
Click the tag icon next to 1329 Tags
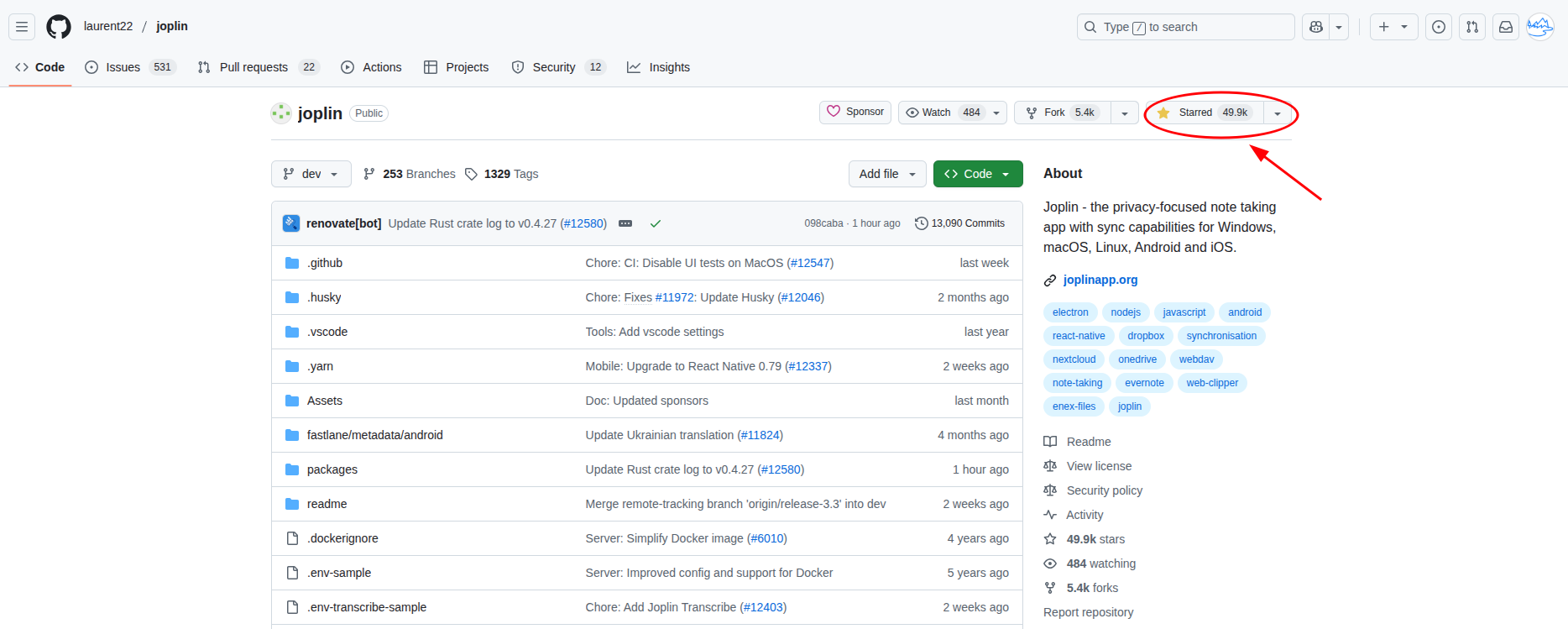pos(472,174)
